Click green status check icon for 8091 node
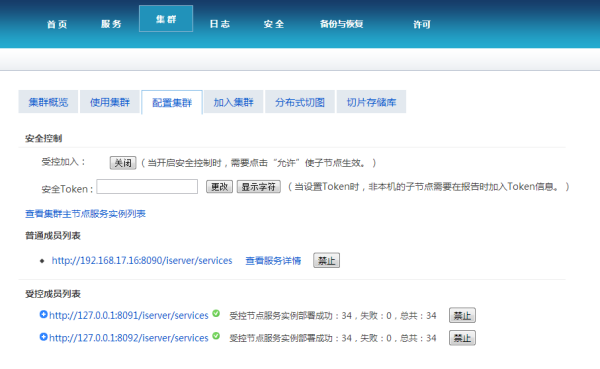The image size is (600, 369). 216,313
